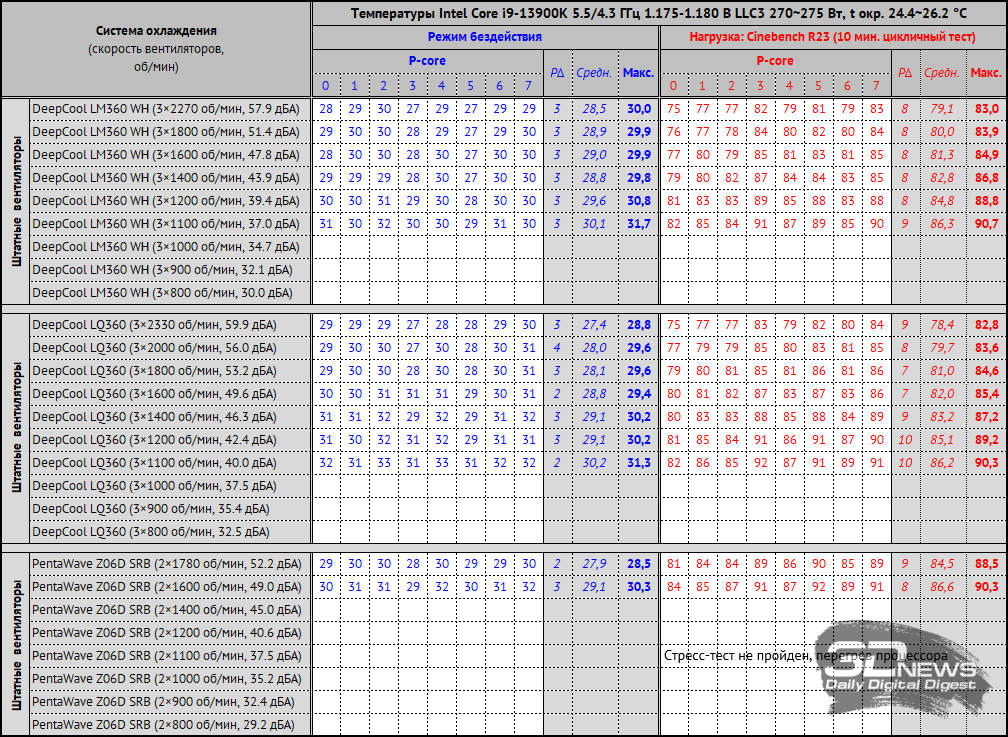Select the "Режим бездействия" section header
The height and width of the screenshot is (737, 1008).
485,36
